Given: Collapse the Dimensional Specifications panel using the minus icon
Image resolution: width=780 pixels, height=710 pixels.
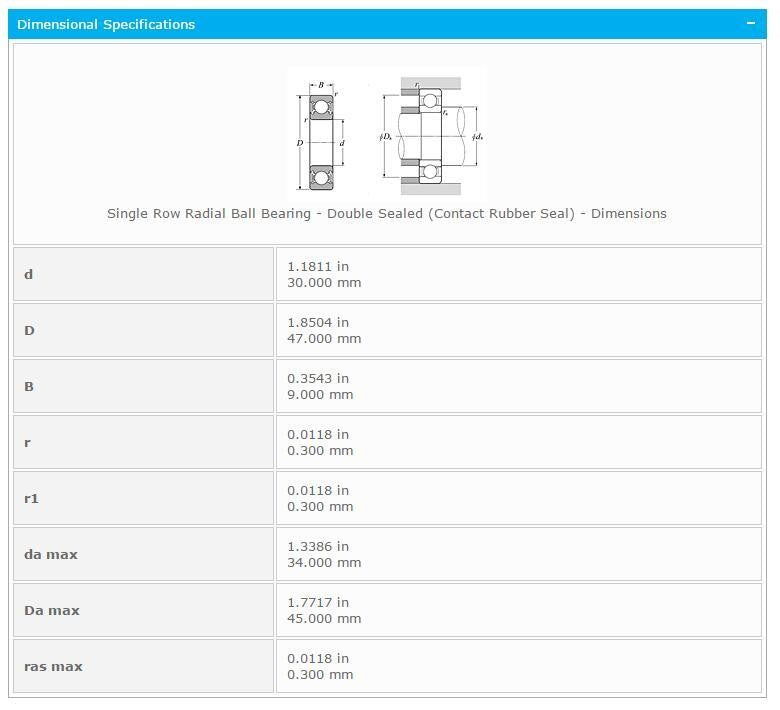Looking at the screenshot, I should pyautogui.click(x=751, y=23).
